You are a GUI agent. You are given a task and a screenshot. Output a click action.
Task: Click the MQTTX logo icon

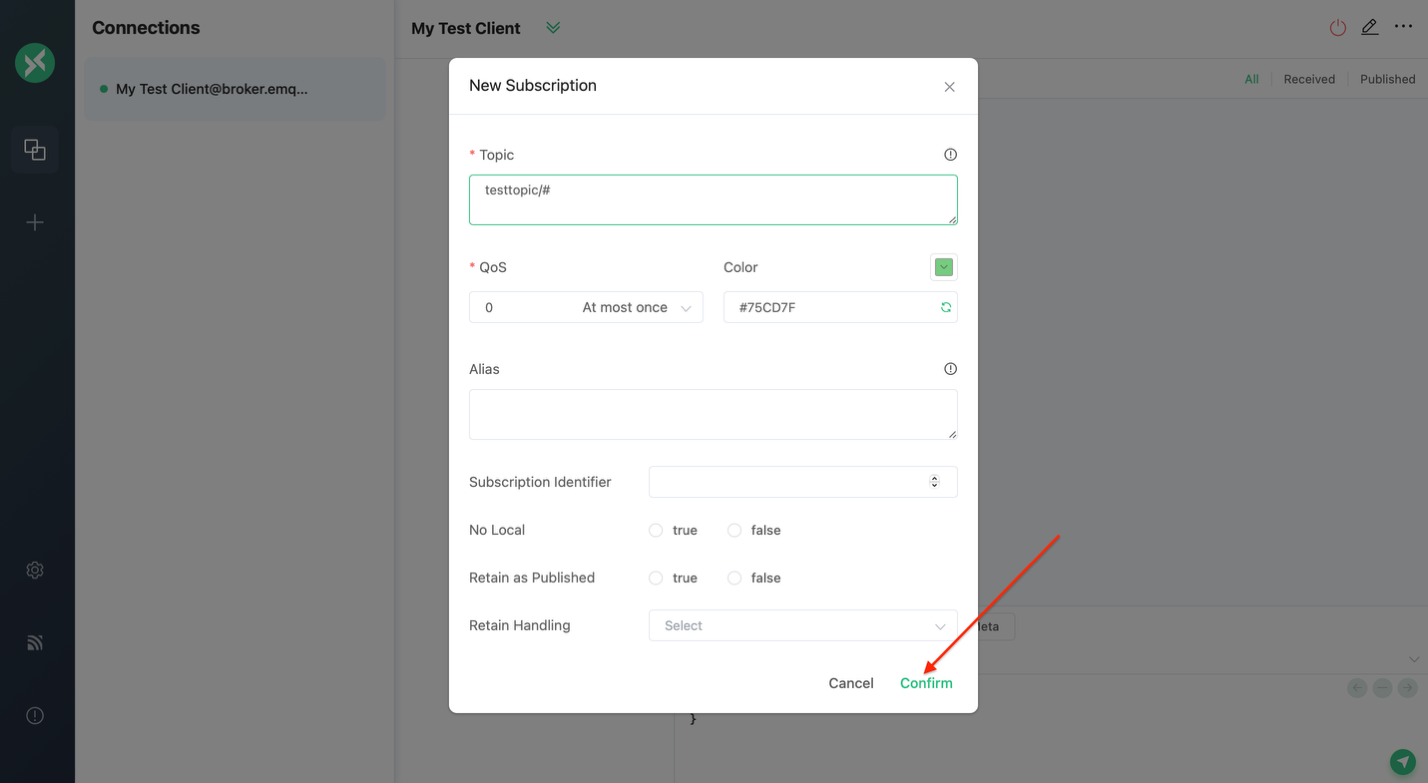[x=35, y=63]
